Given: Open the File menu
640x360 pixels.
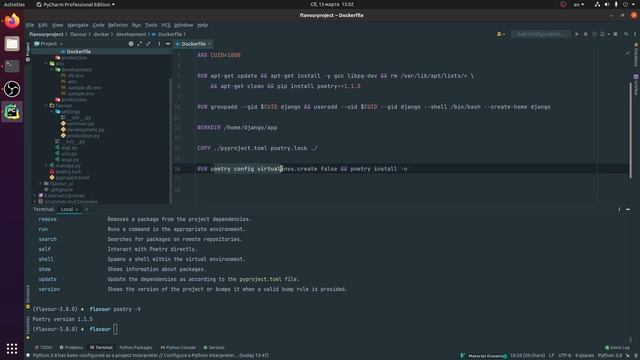Looking at the screenshot, I should [x=30, y=25].
